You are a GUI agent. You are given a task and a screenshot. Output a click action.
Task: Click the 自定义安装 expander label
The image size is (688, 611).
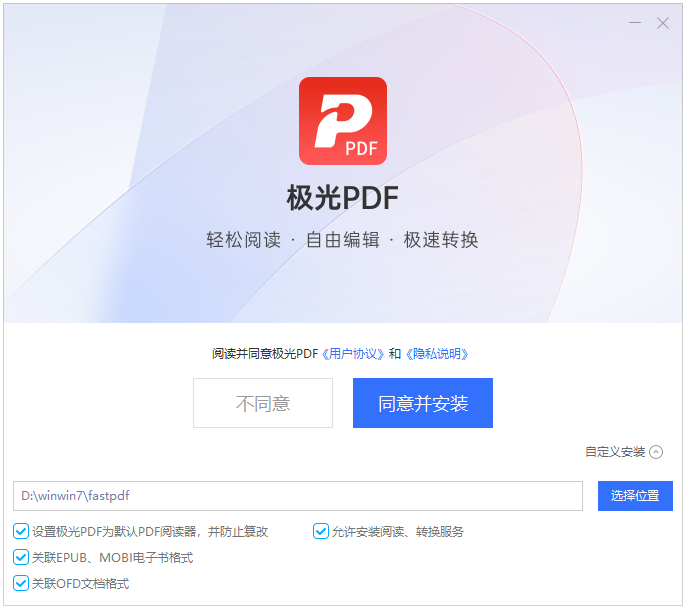point(615,452)
